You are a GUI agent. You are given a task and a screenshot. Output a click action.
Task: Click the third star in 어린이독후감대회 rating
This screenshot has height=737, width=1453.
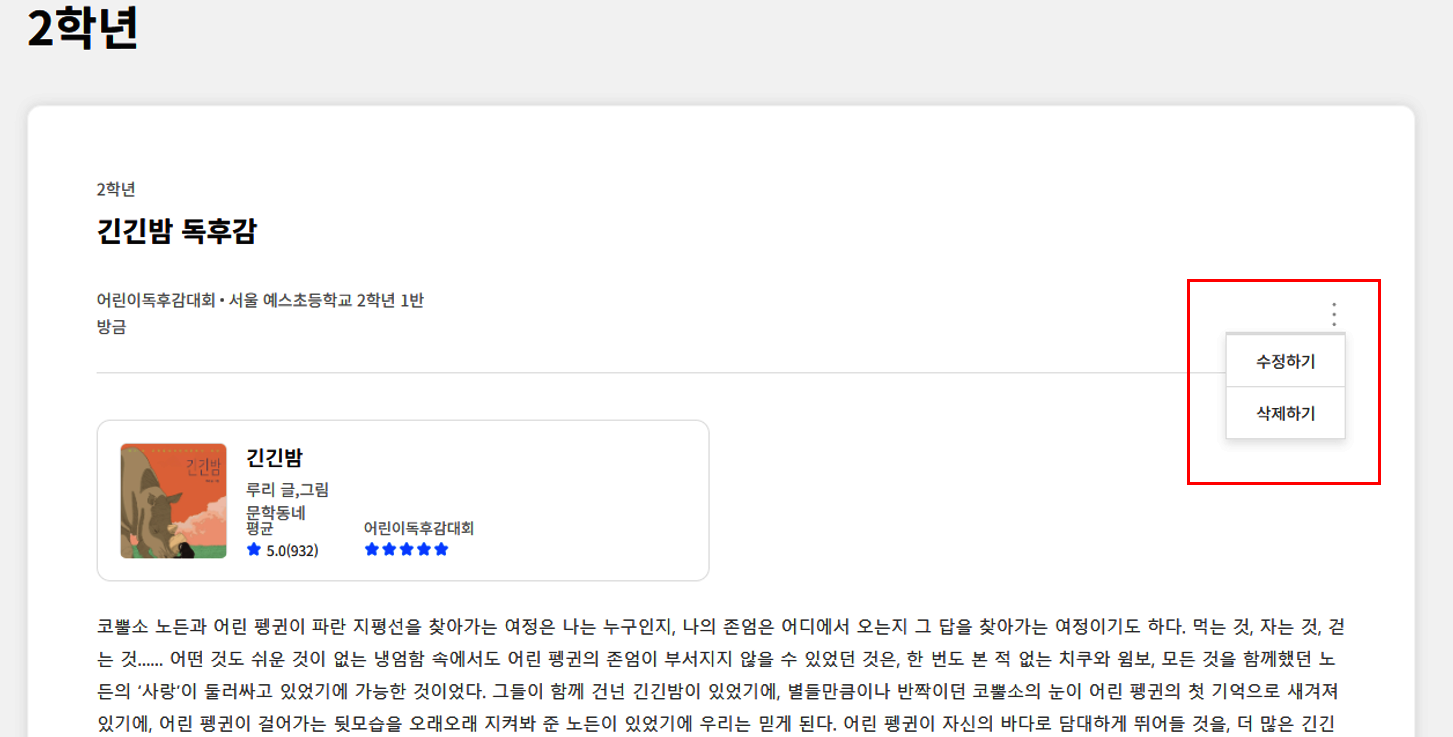pos(406,549)
